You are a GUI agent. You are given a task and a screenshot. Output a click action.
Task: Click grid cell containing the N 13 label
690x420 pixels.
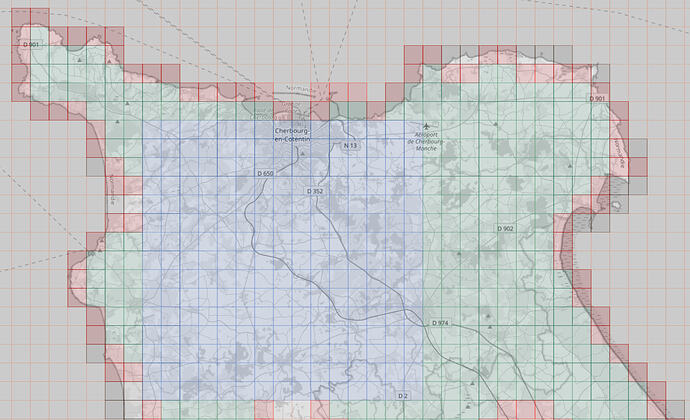pos(357,148)
